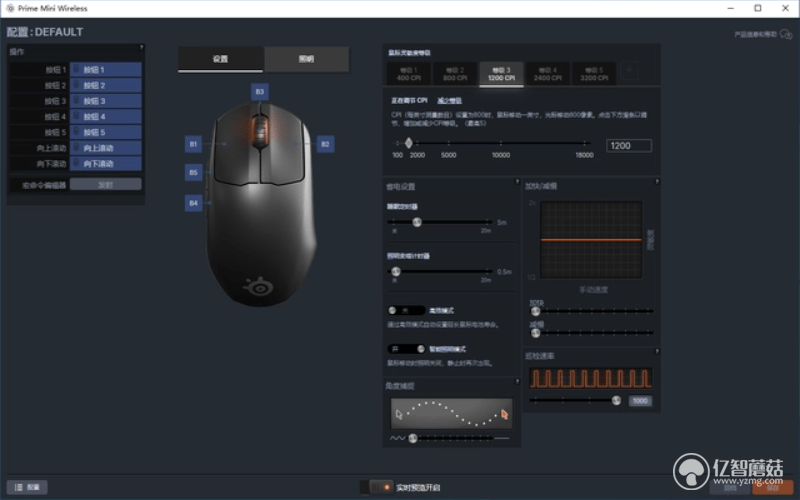
Task: Select level 2 800 CPI tab
Action: click(x=455, y=74)
